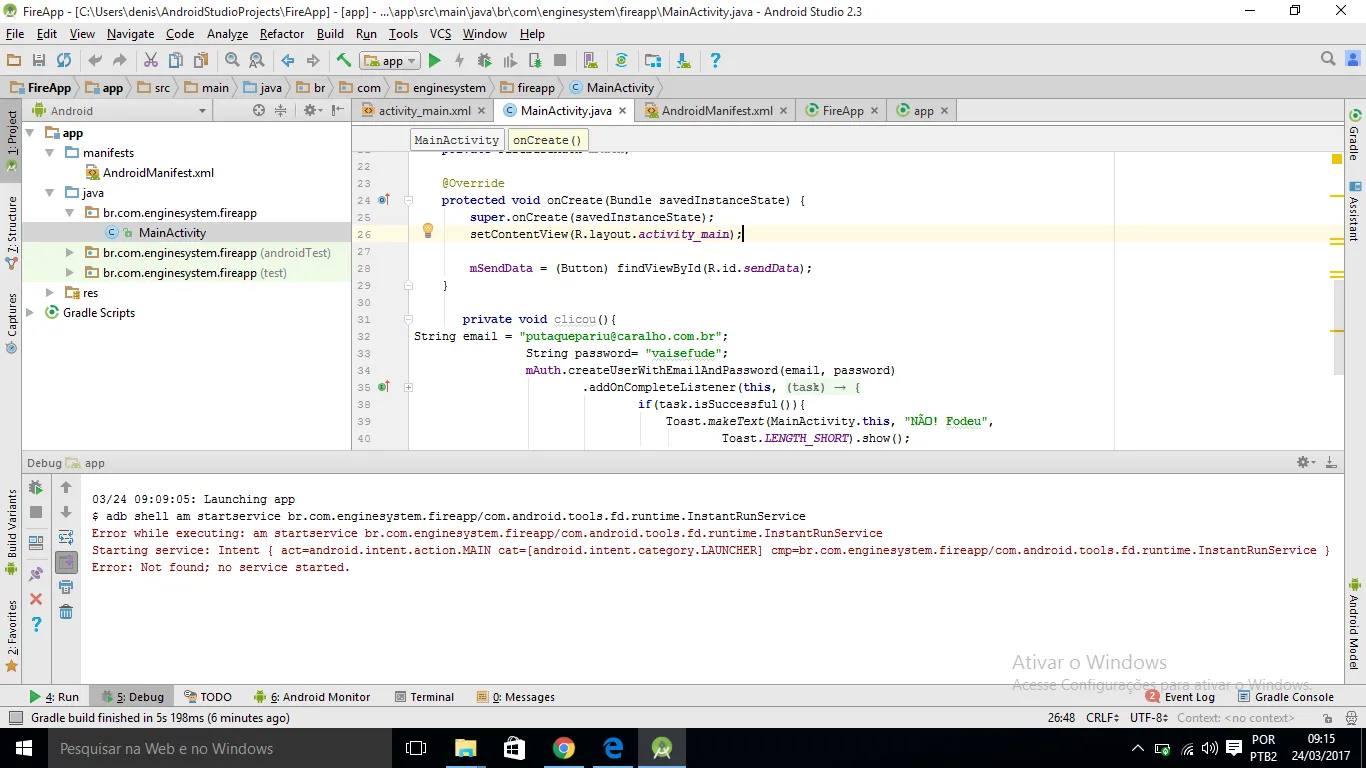Switch to the AndroidManifest.xml editor tab

(x=716, y=111)
